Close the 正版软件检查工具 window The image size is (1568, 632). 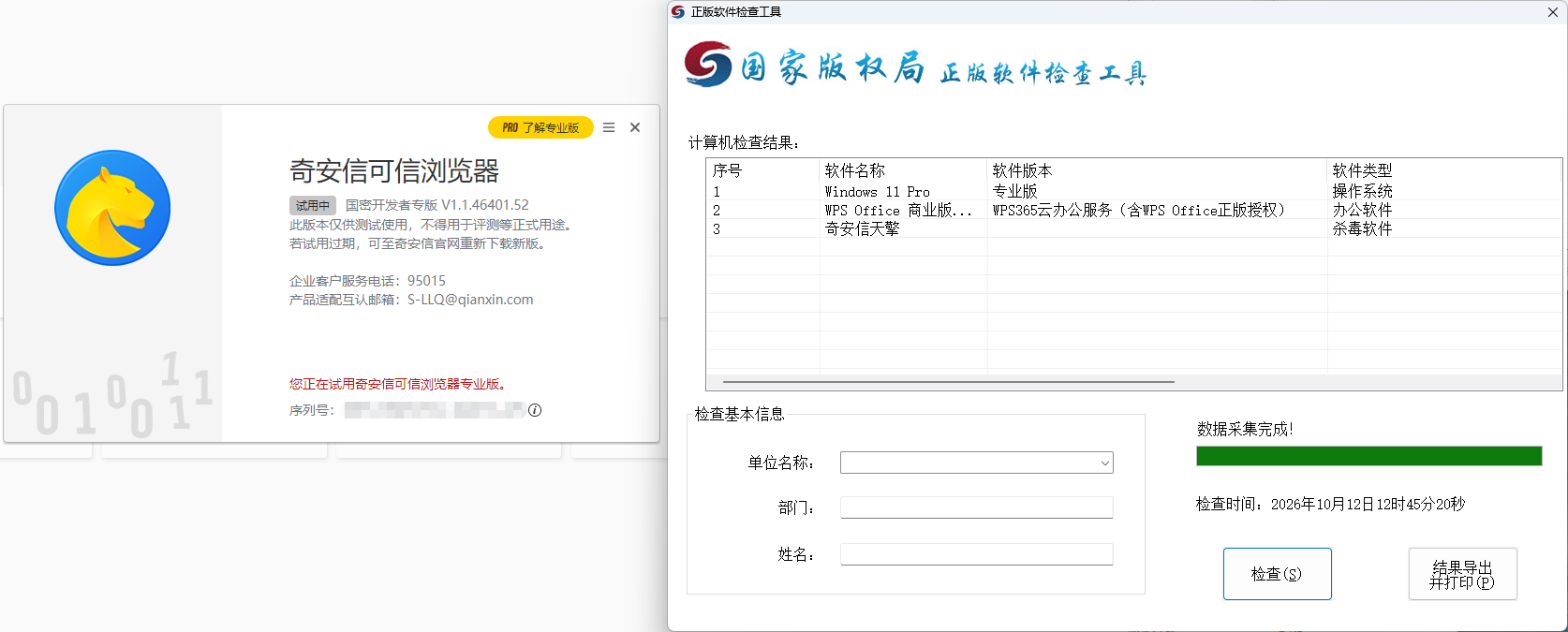(x=1553, y=12)
